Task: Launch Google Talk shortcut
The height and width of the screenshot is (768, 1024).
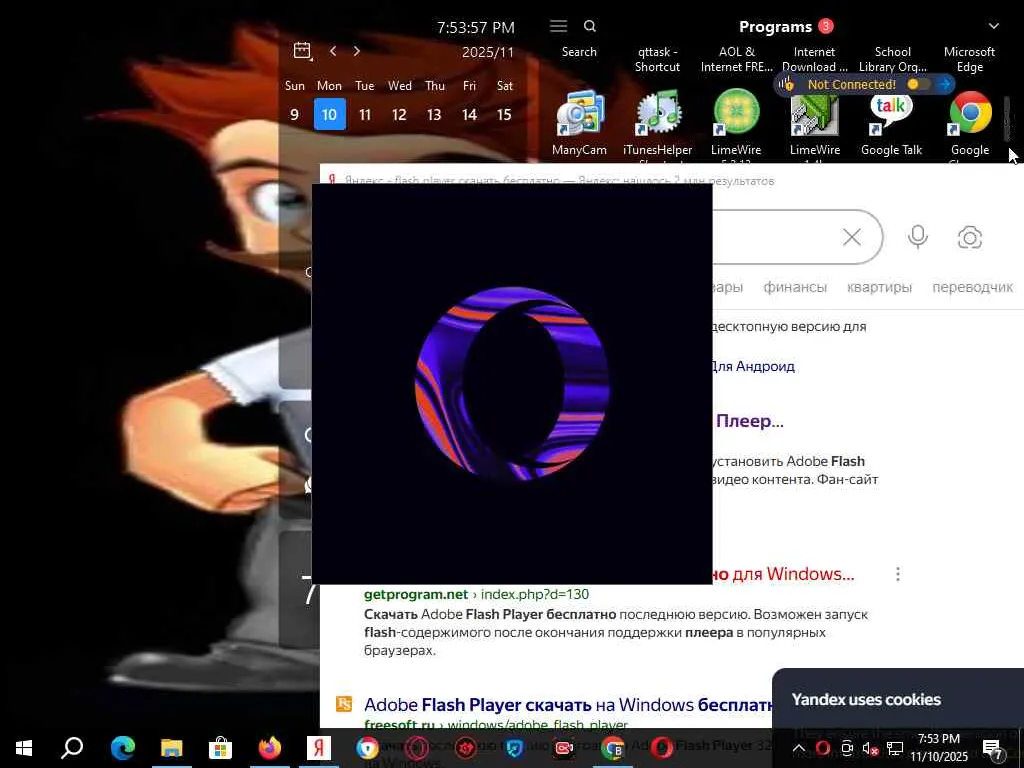Action: [x=891, y=115]
